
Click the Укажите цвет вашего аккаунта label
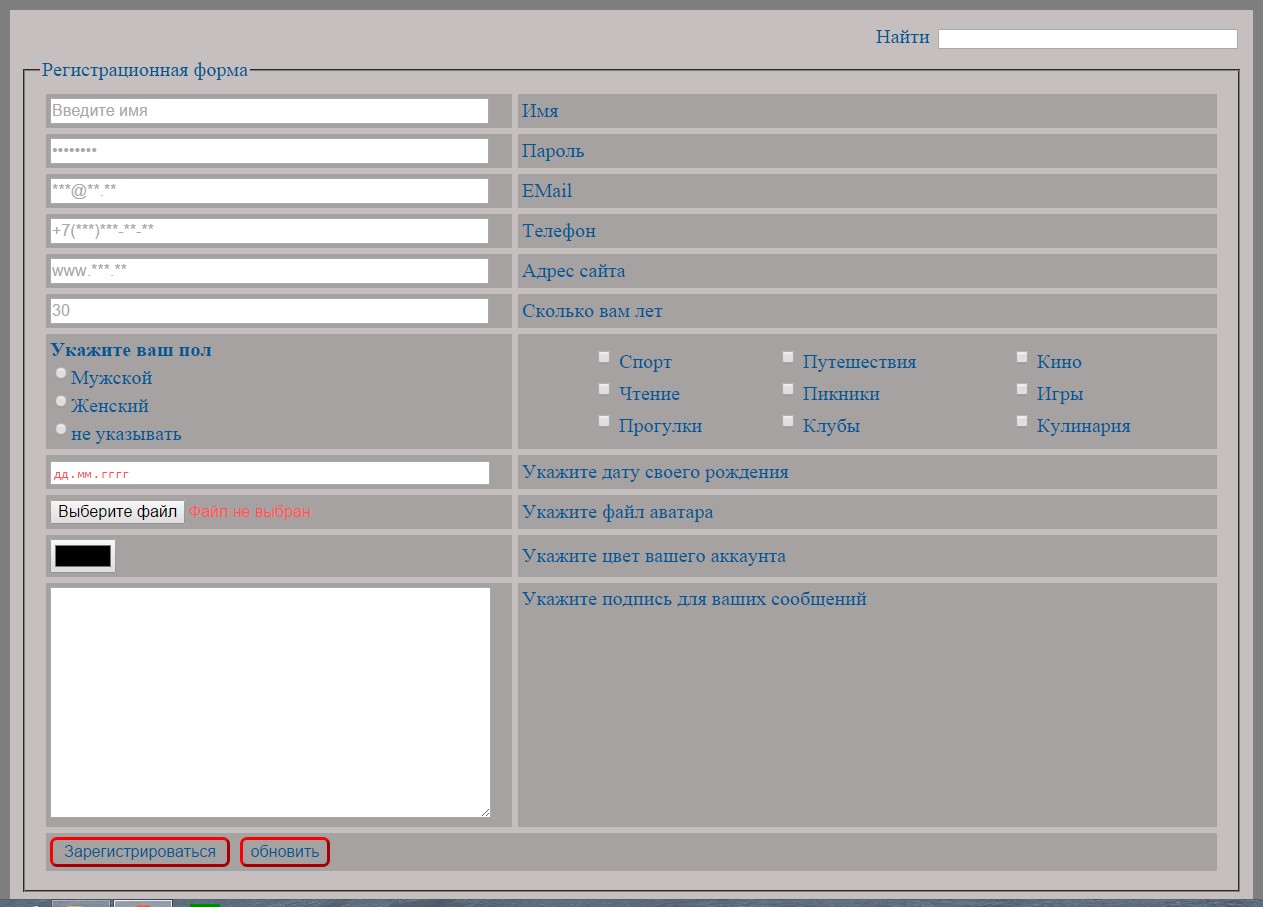(x=654, y=556)
